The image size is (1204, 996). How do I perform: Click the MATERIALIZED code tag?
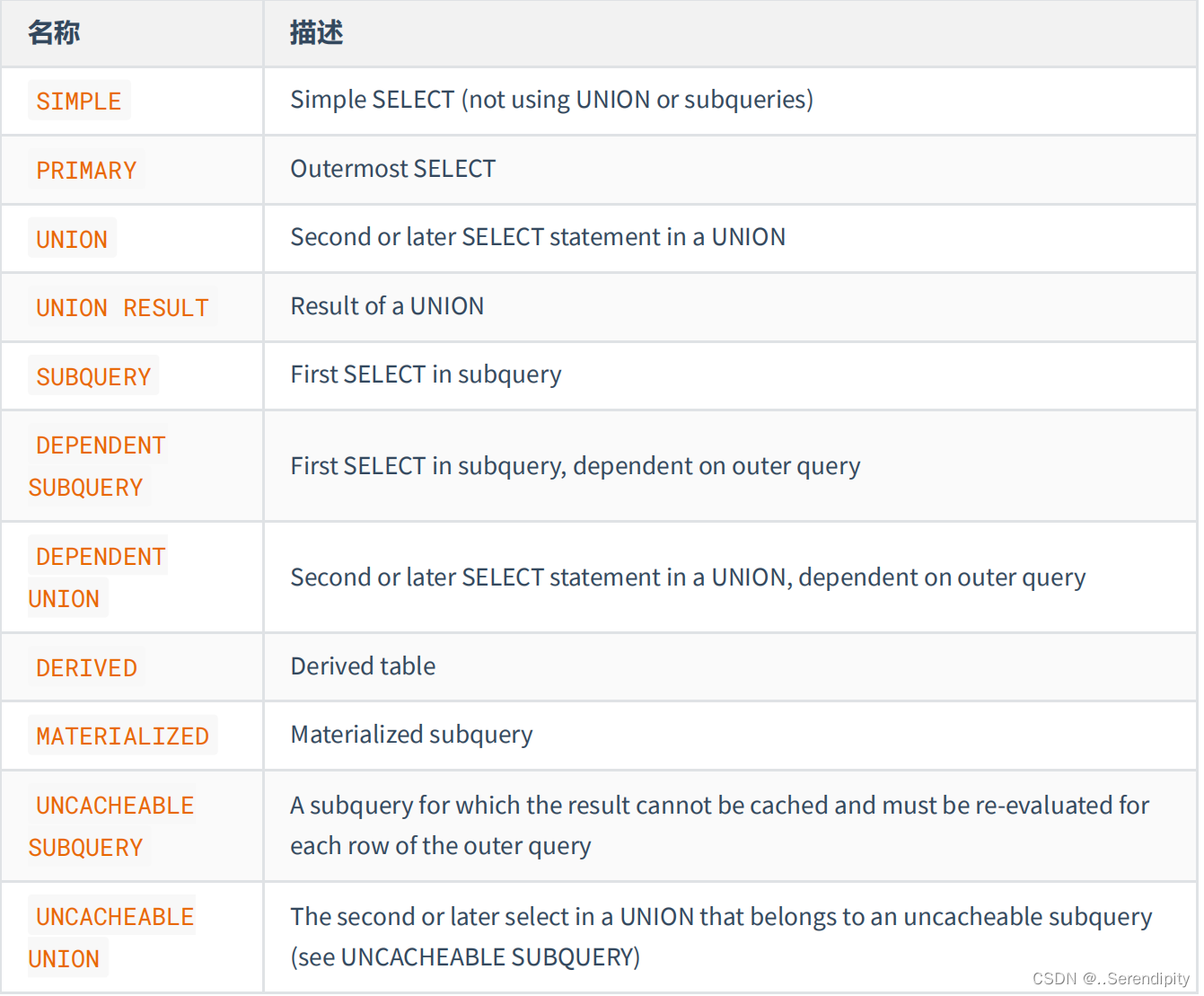point(122,736)
